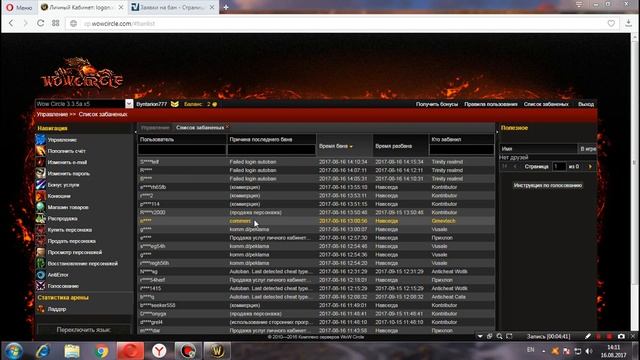This screenshot has width=640, height=360.
Task: Bookmark page with the heart icon
Action: (x=611, y=23)
